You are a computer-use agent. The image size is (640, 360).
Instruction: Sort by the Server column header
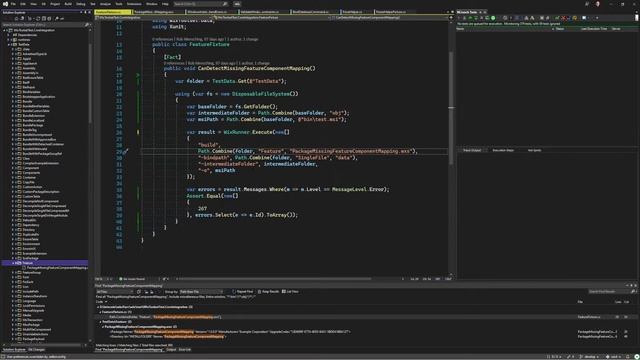coord(616,29)
